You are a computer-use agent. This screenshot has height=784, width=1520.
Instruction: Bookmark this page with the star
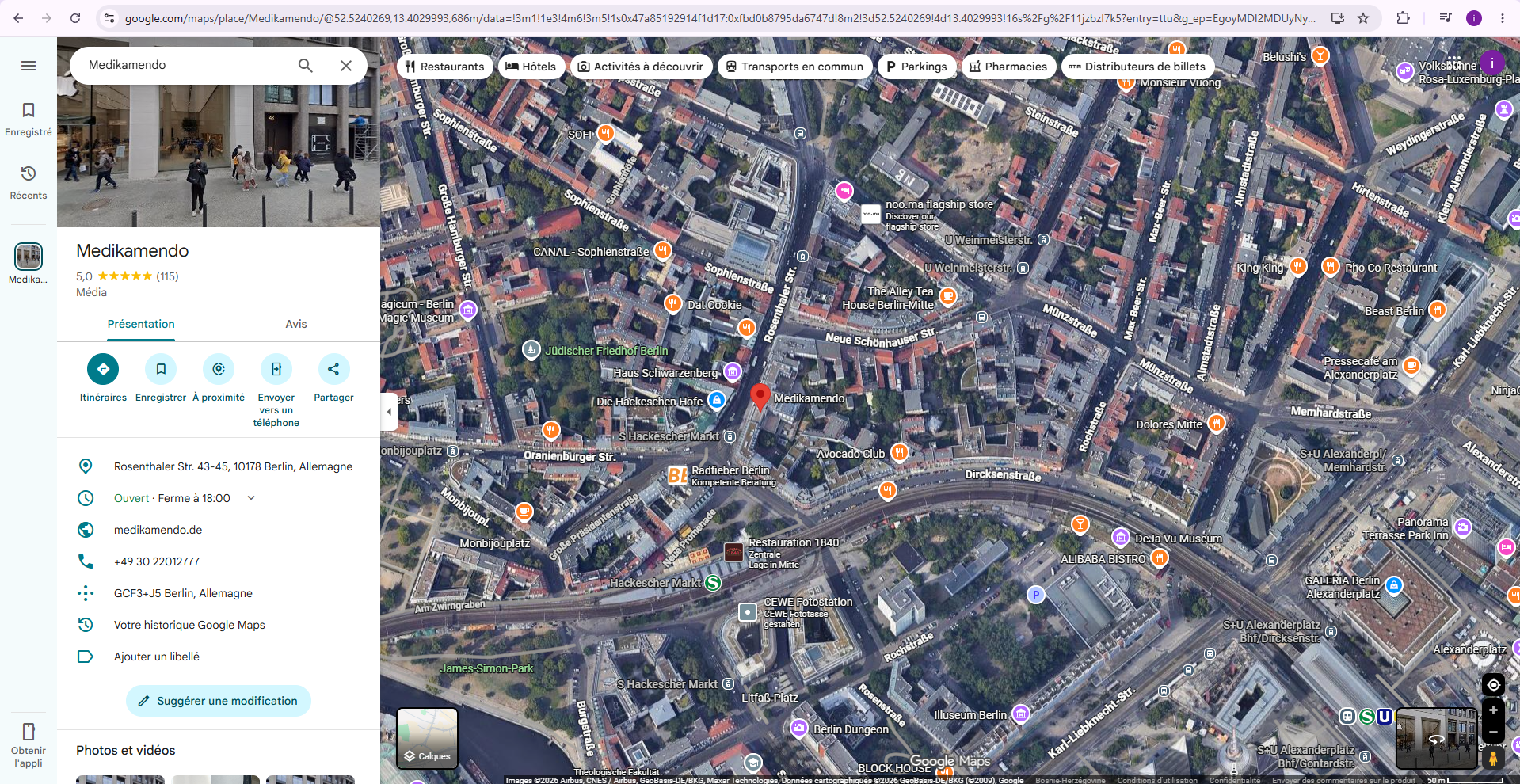tap(1363, 17)
